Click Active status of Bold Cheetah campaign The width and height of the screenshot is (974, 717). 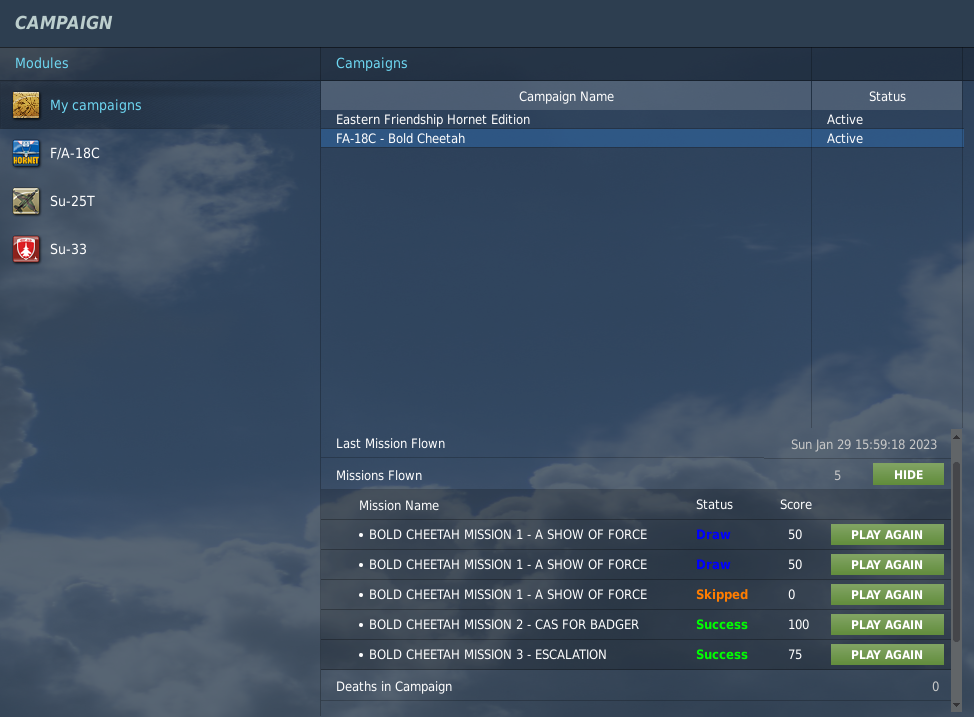pos(844,139)
